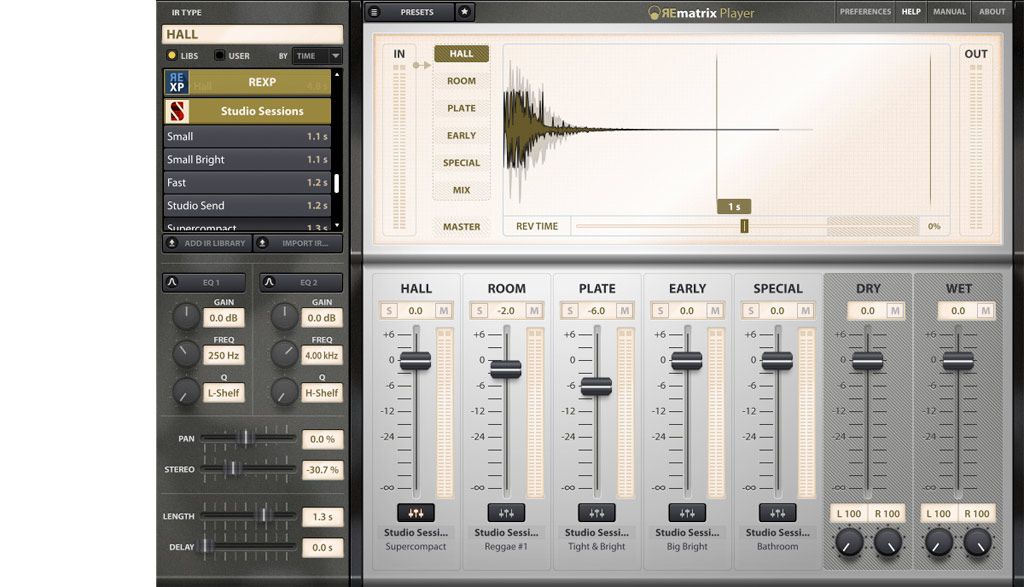1024x587 pixels.
Task: Click the EQ 2 curve icon
Action: [269, 282]
